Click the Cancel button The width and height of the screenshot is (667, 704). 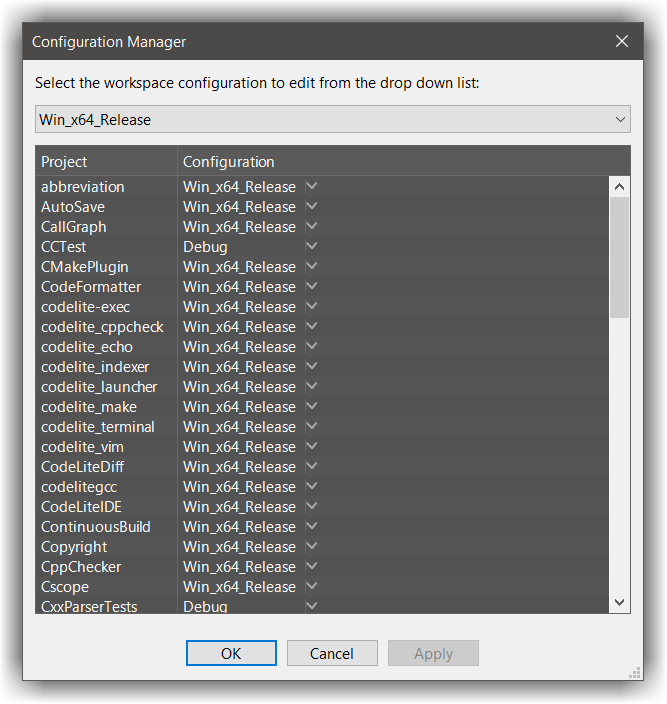point(332,653)
